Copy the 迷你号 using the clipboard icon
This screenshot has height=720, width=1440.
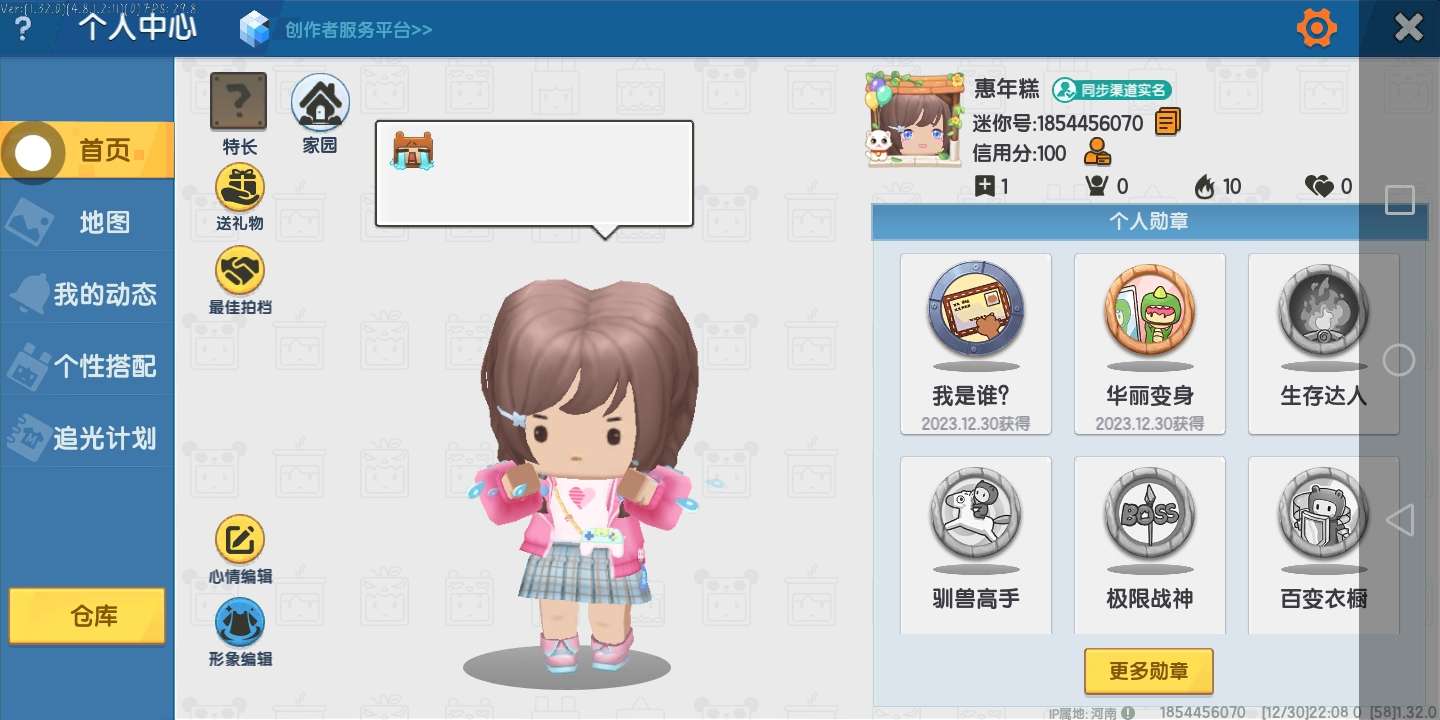point(1167,123)
